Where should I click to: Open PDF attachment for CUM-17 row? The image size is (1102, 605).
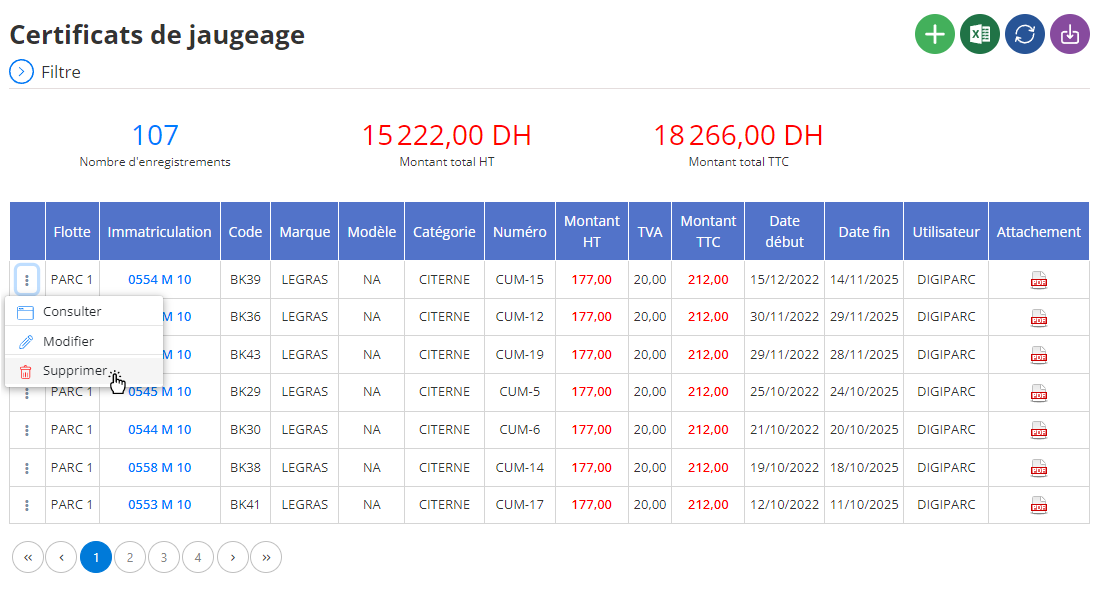[1038, 505]
